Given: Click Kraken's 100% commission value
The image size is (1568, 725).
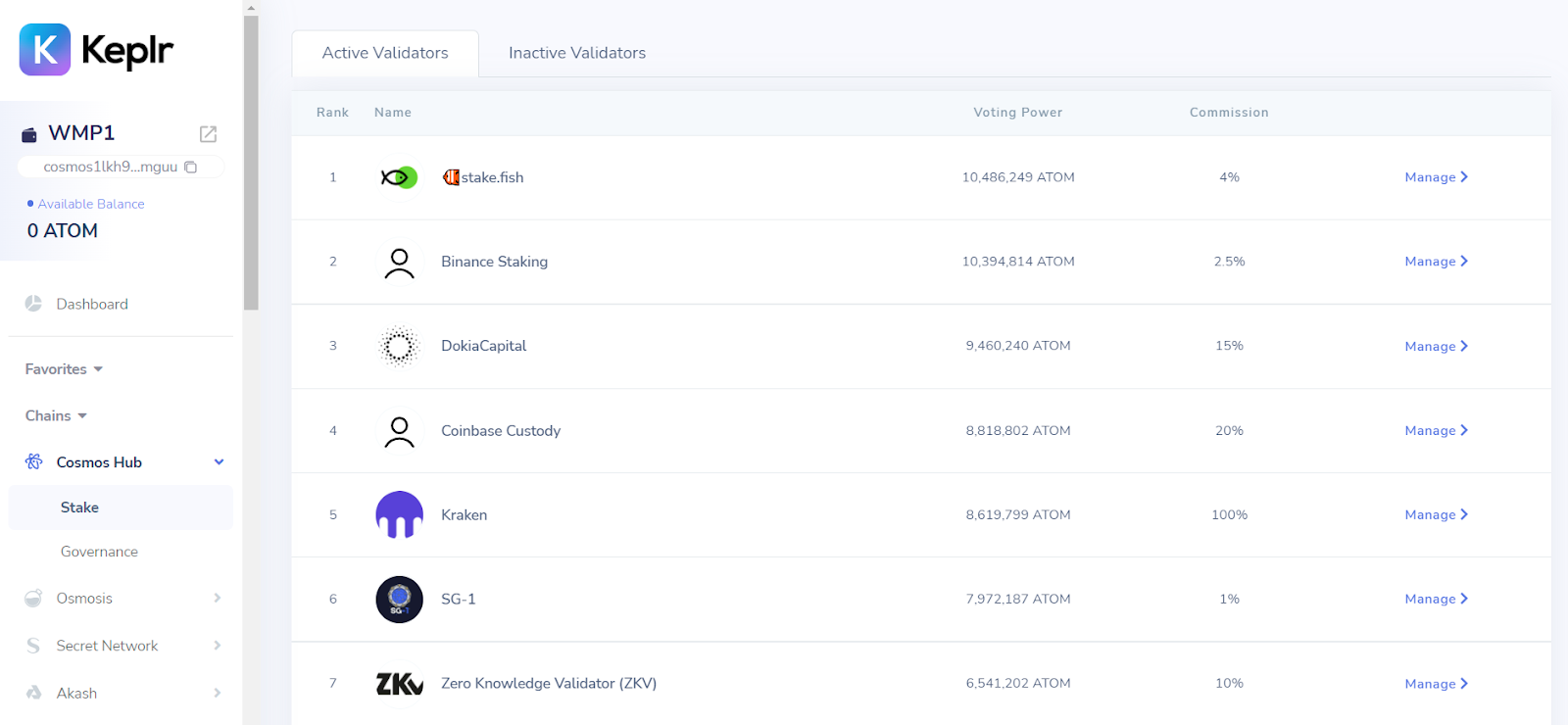Looking at the screenshot, I should point(1229,515).
